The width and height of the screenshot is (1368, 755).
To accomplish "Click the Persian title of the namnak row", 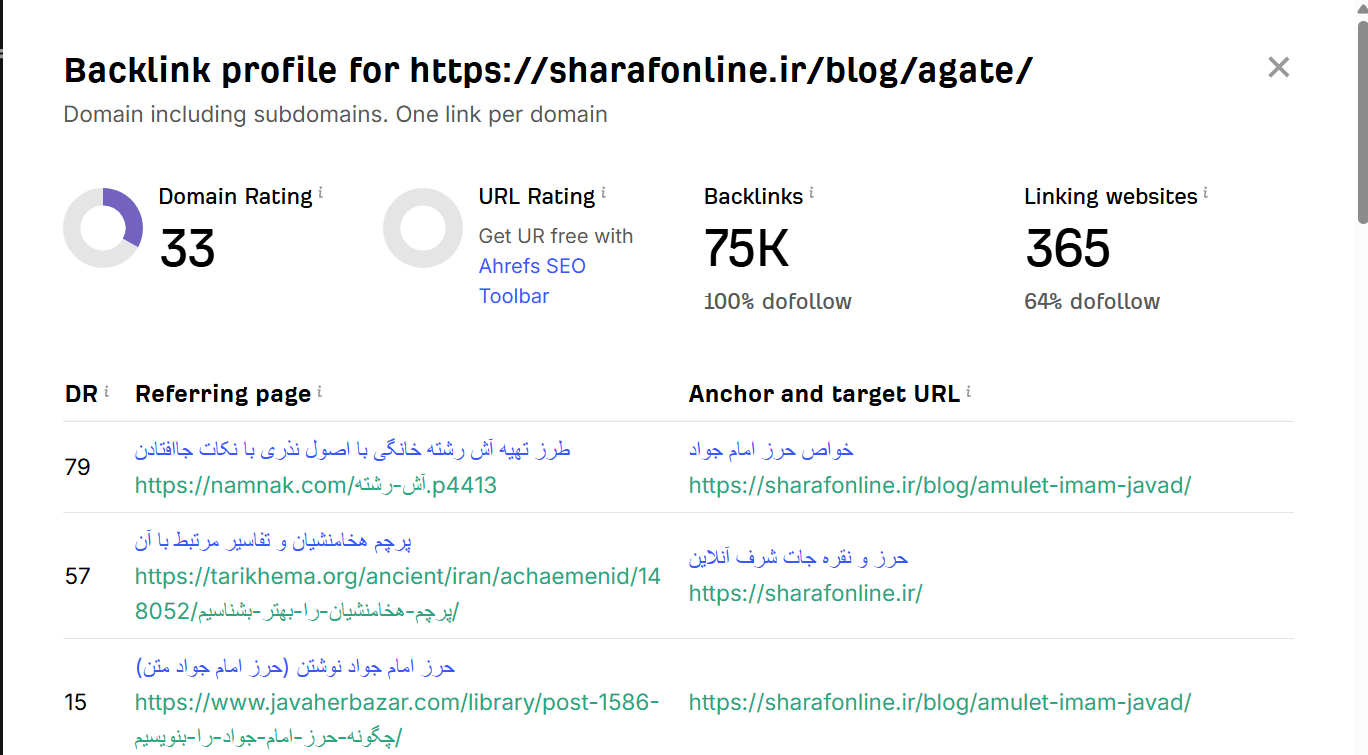I will tap(353, 450).
